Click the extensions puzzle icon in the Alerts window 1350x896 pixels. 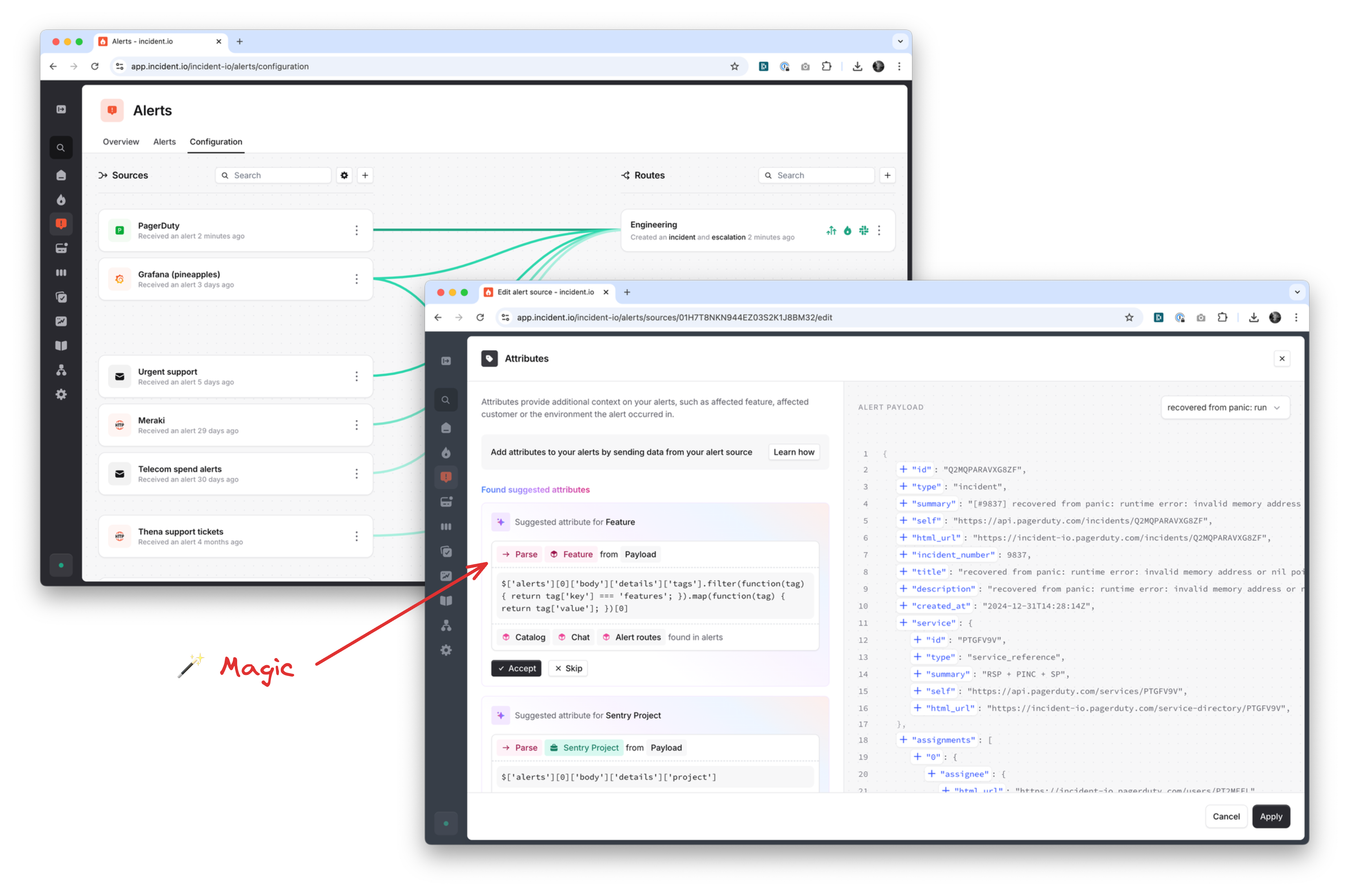[x=826, y=66]
